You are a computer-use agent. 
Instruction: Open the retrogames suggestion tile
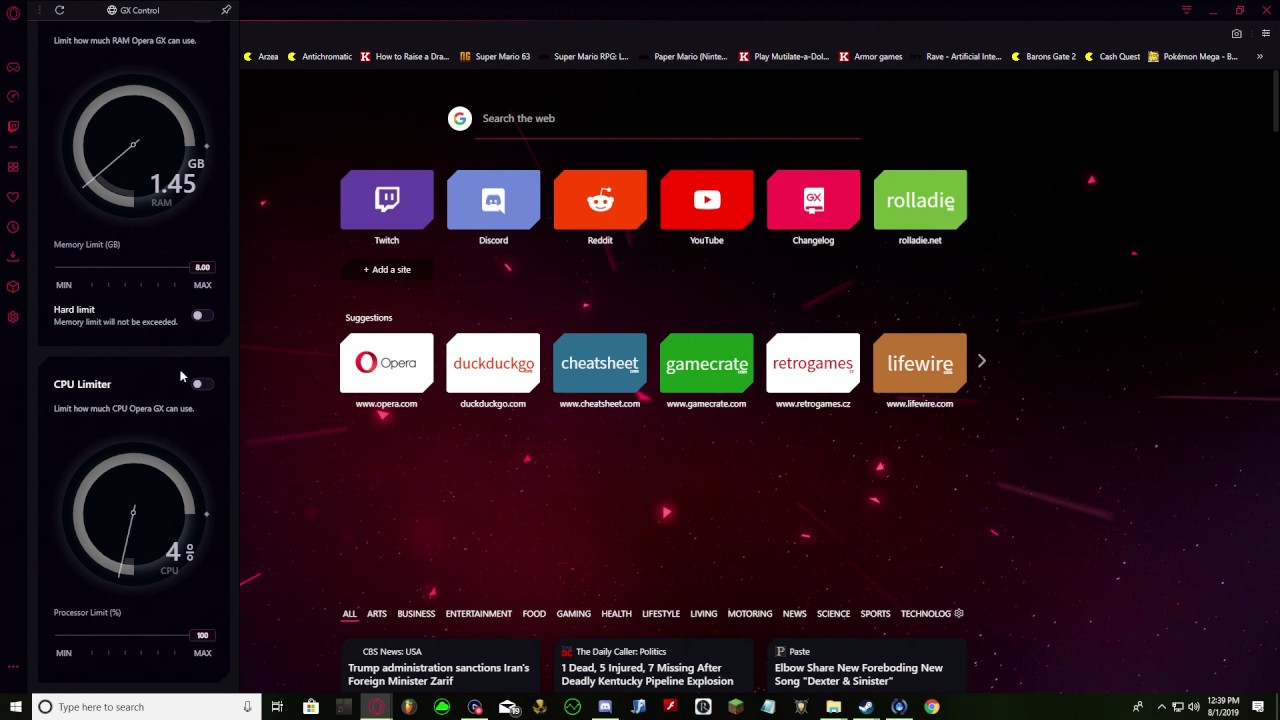point(813,363)
